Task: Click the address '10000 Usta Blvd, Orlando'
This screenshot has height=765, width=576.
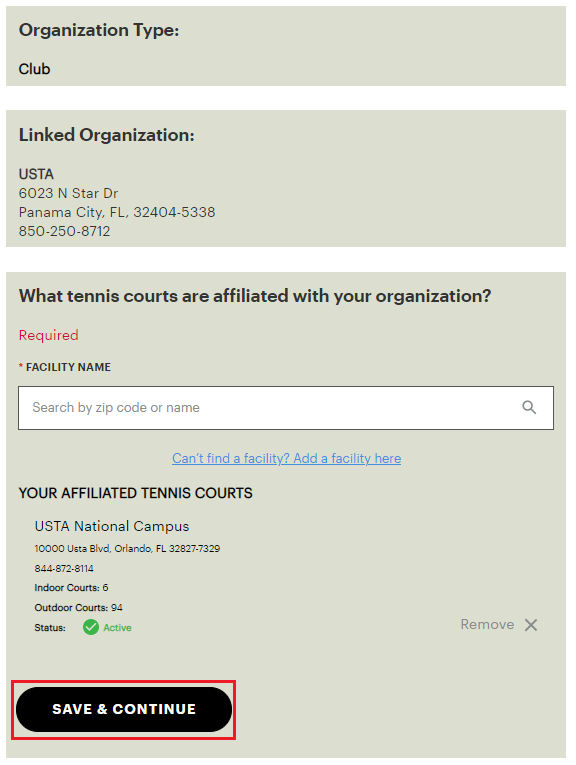Action: tap(127, 548)
